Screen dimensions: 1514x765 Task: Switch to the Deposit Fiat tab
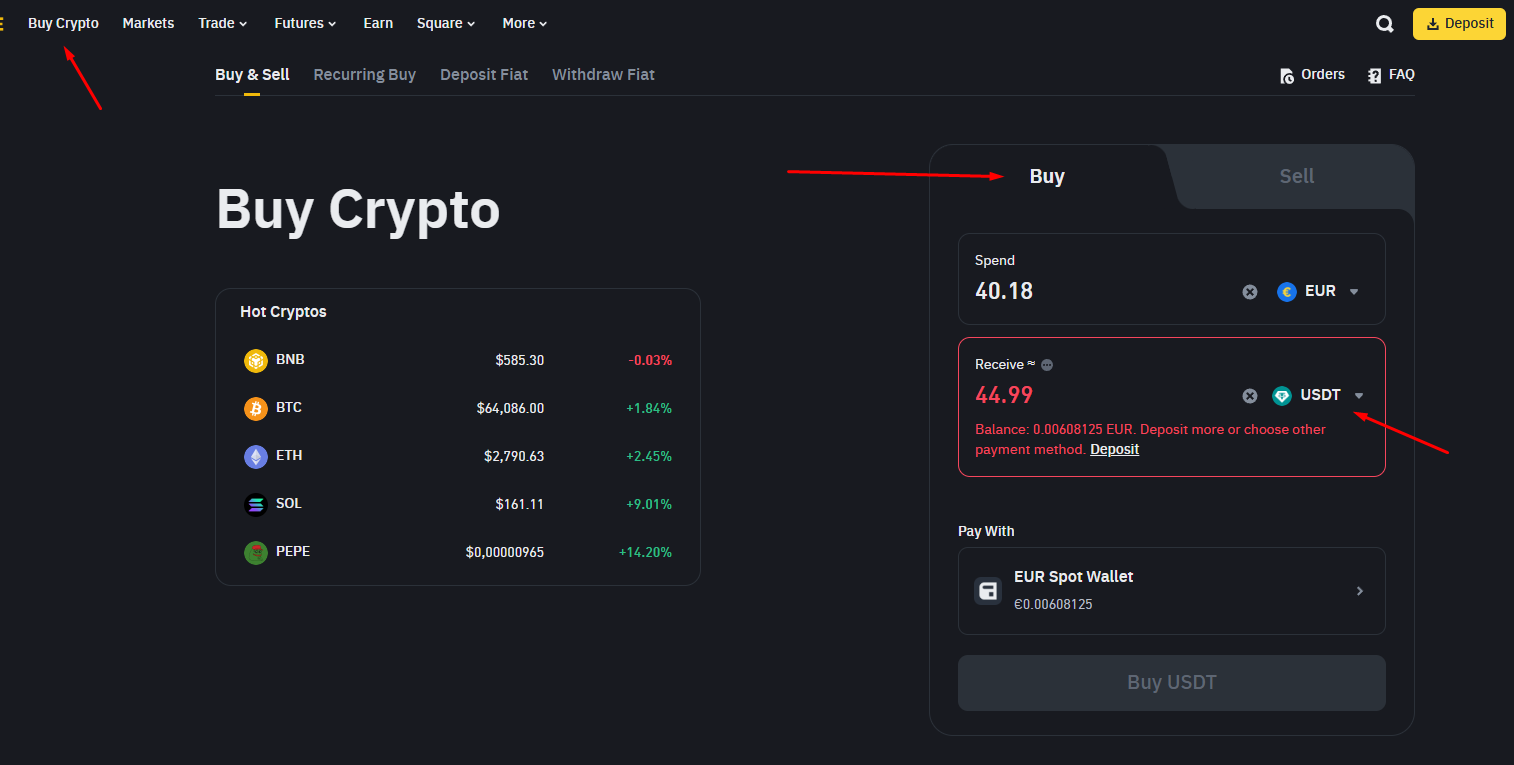[484, 75]
